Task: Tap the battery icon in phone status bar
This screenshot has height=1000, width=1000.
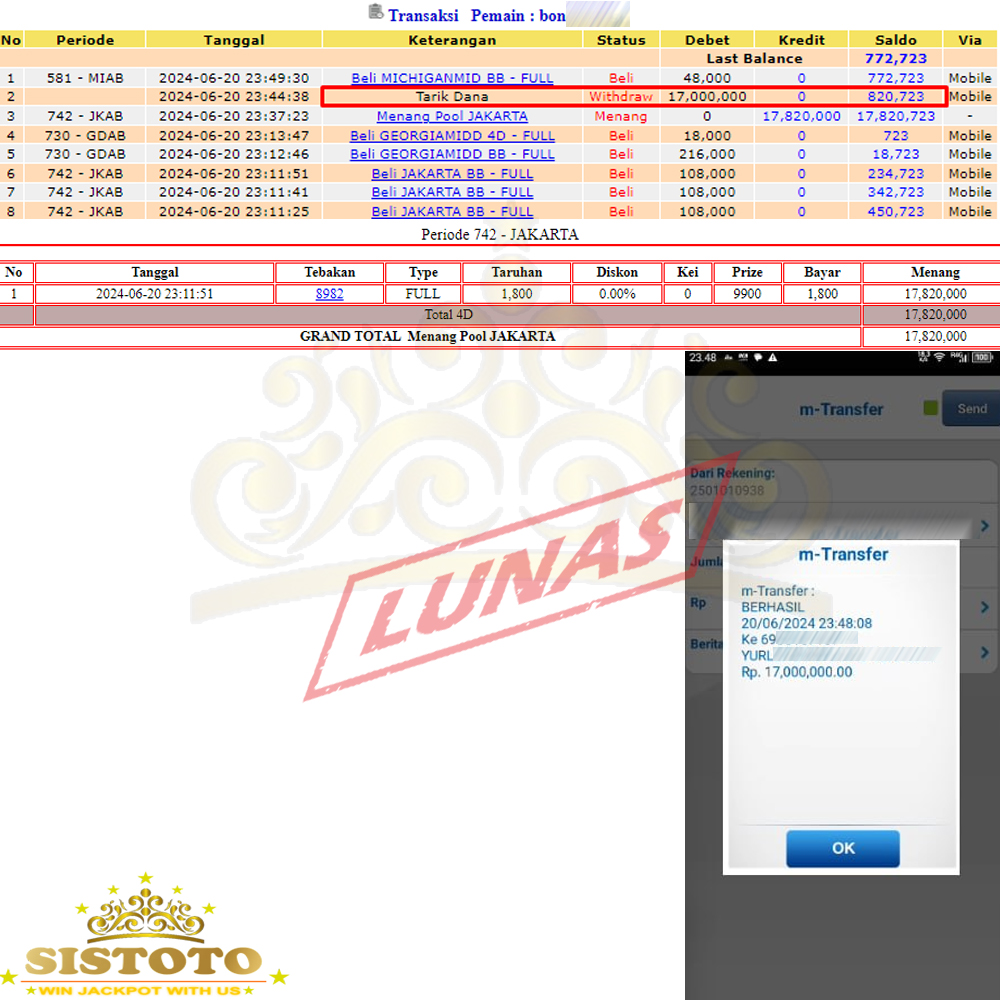Action: click(983, 358)
